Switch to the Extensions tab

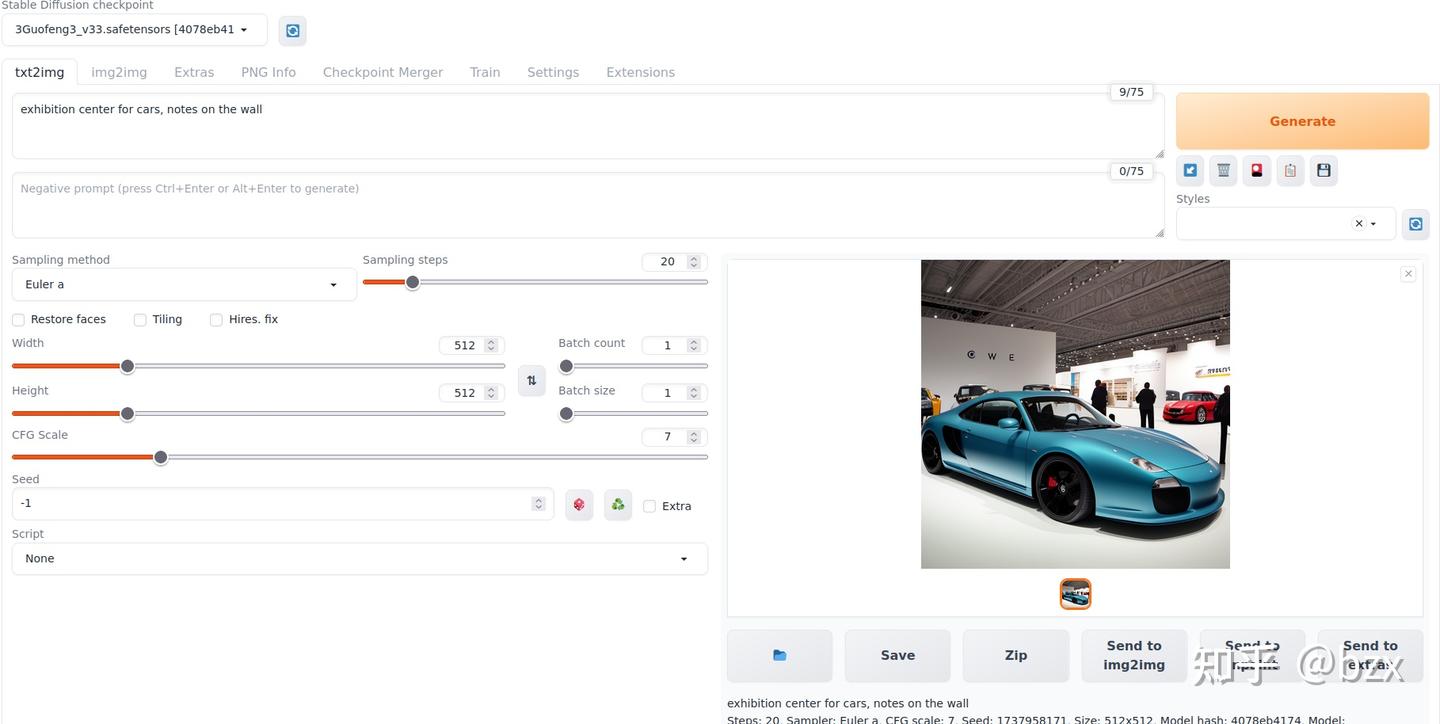640,72
